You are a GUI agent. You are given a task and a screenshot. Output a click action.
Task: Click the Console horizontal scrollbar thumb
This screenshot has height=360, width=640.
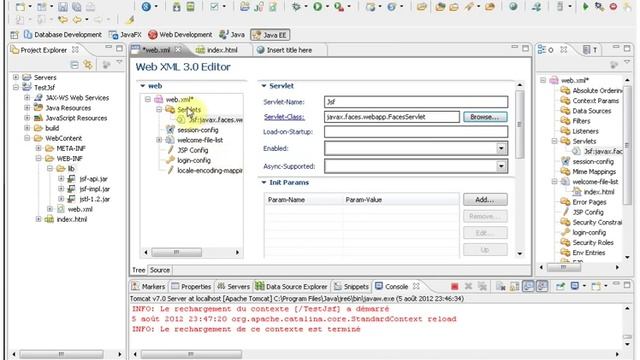[x=191, y=354]
